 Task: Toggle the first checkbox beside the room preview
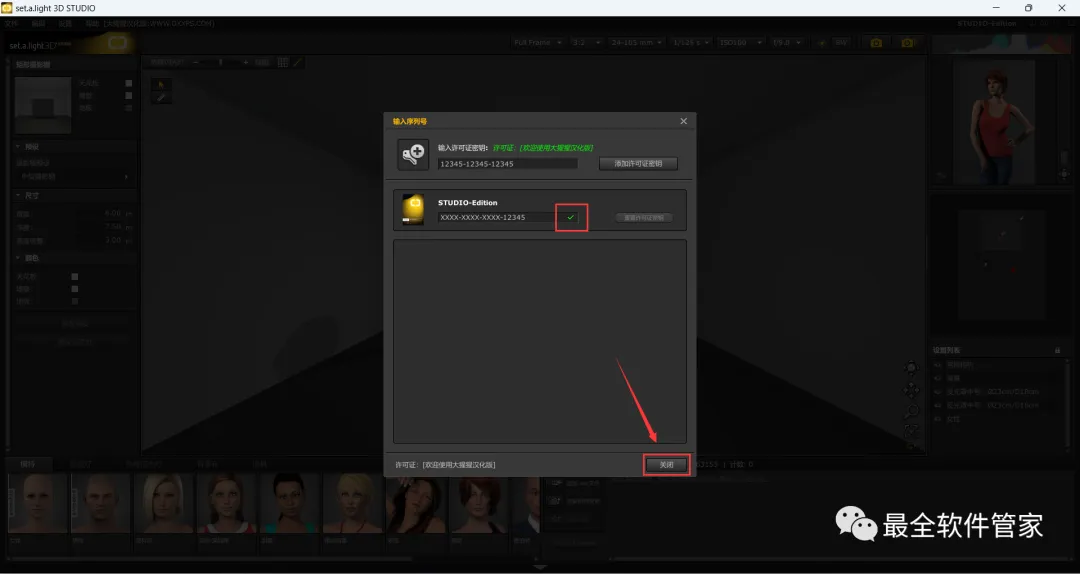tap(129, 83)
